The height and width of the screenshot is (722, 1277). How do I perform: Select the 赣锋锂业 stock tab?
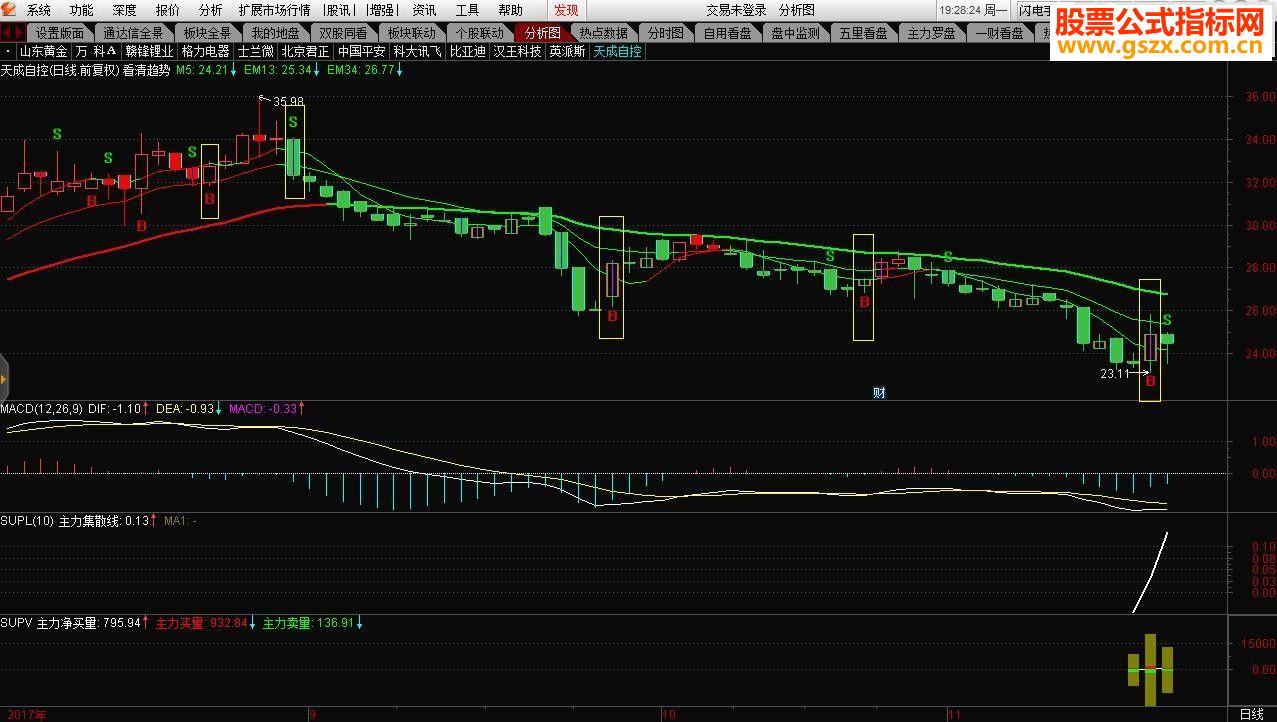pyautogui.click(x=149, y=51)
